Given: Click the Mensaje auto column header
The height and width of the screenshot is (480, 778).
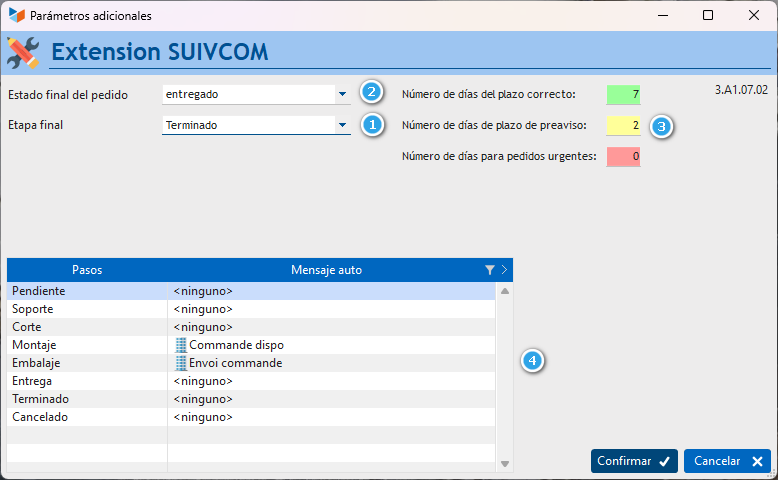Looking at the screenshot, I should pos(326,270).
